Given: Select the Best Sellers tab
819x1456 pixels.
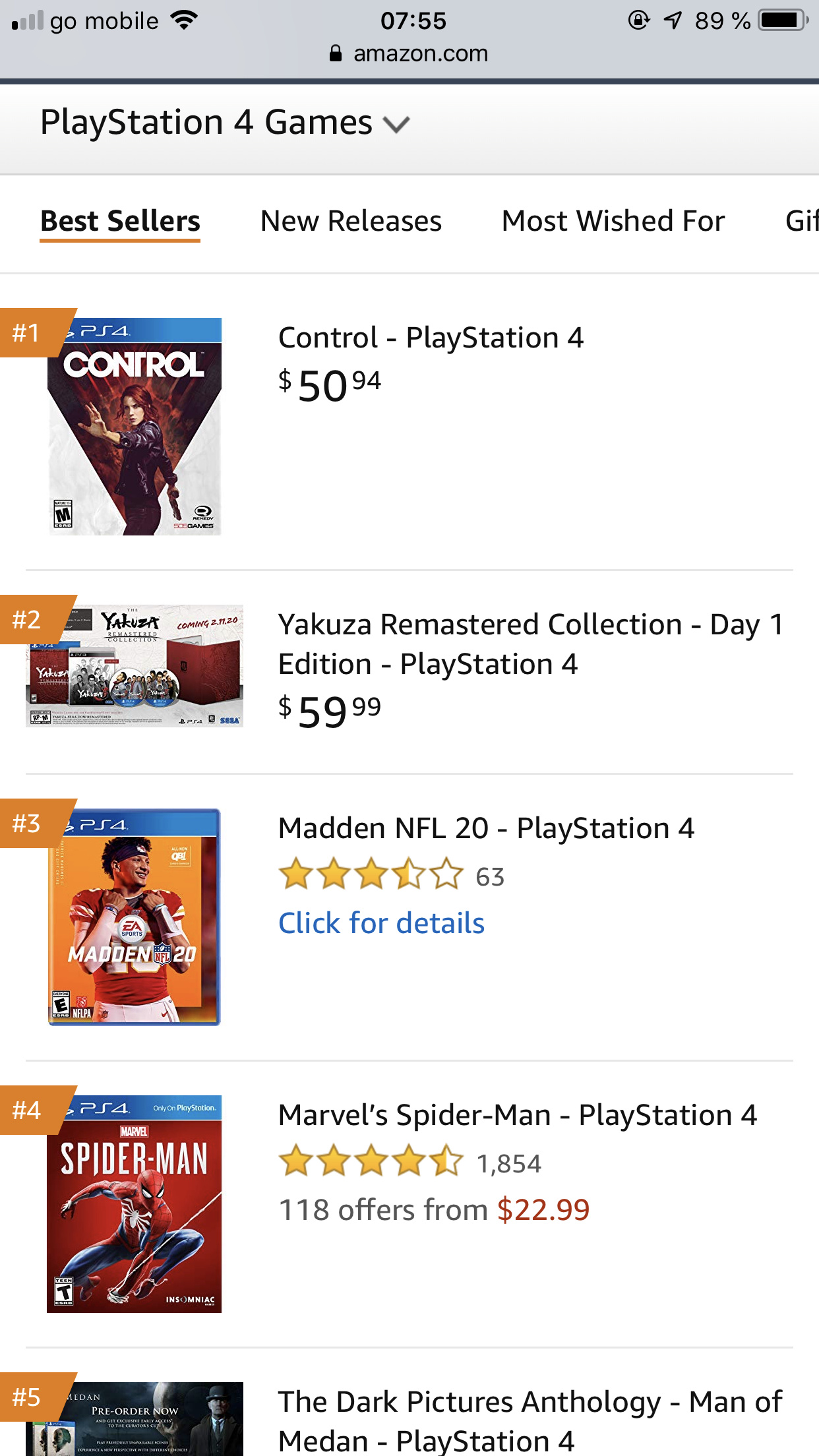Looking at the screenshot, I should [120, 222].
